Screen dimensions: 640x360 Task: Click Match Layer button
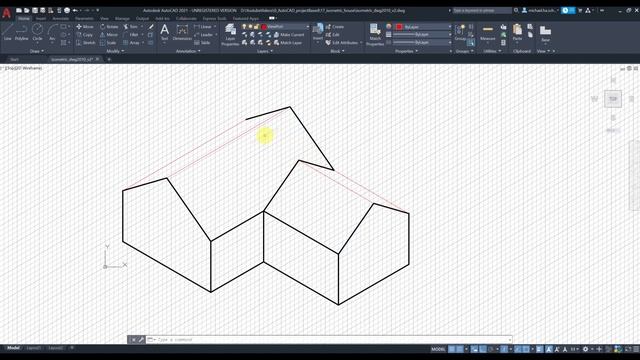tap(288, 42)
